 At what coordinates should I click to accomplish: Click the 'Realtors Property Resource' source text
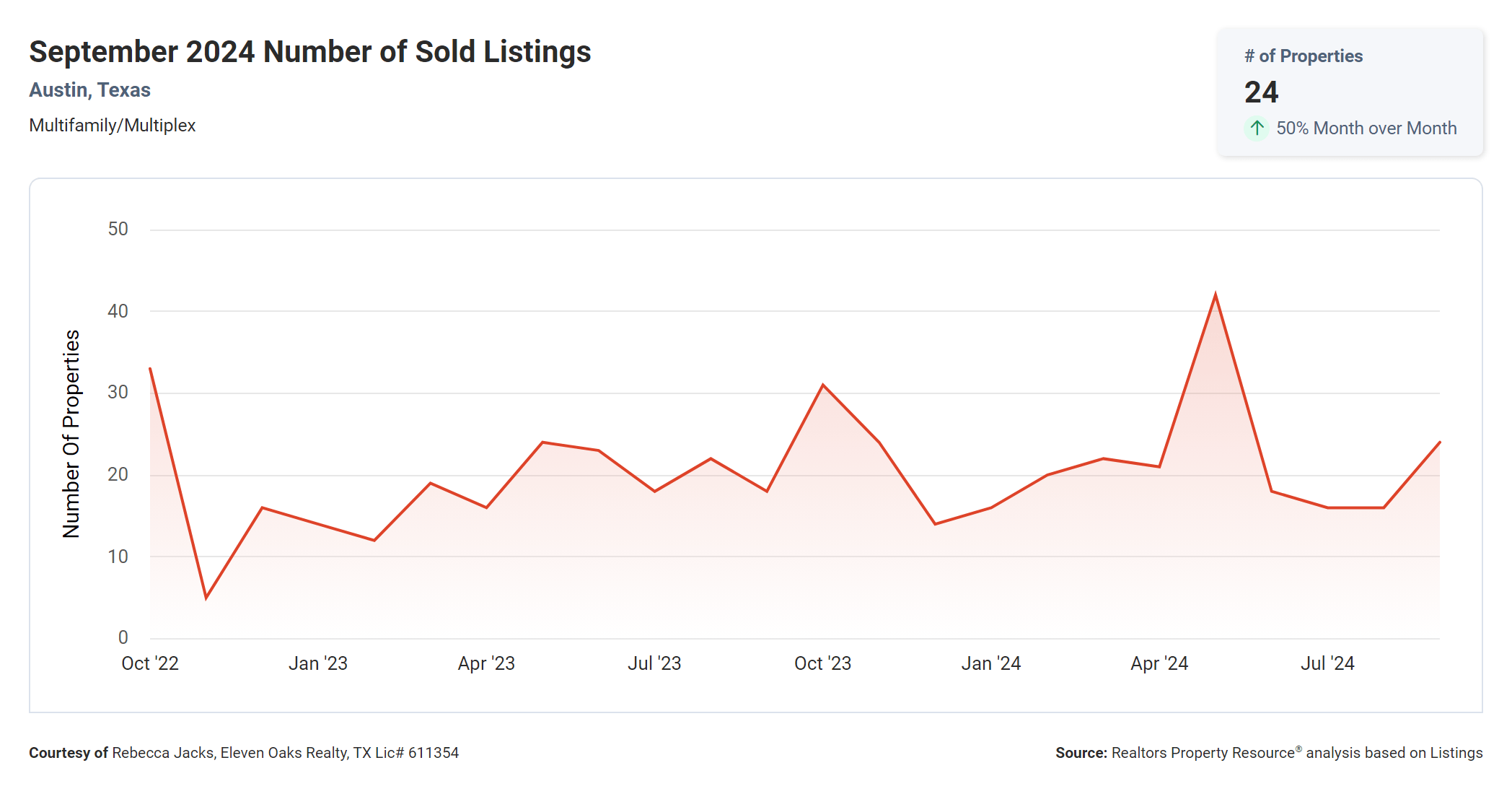pyautogui.click(x=1203, y=753)
